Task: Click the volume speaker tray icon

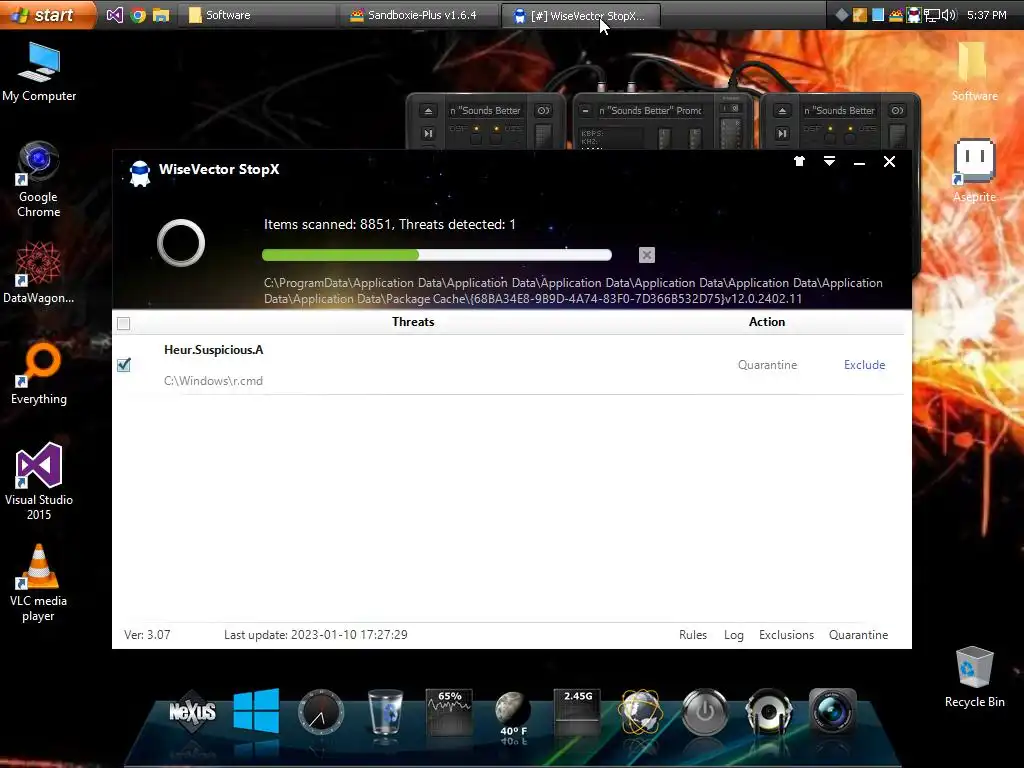Action: [x=949, y=15]
